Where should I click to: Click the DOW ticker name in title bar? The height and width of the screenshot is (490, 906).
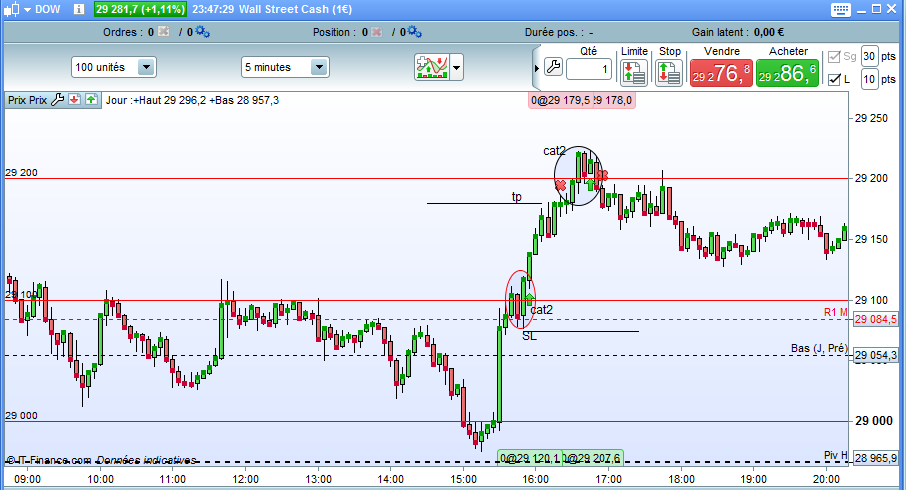(x=47, y=9)
